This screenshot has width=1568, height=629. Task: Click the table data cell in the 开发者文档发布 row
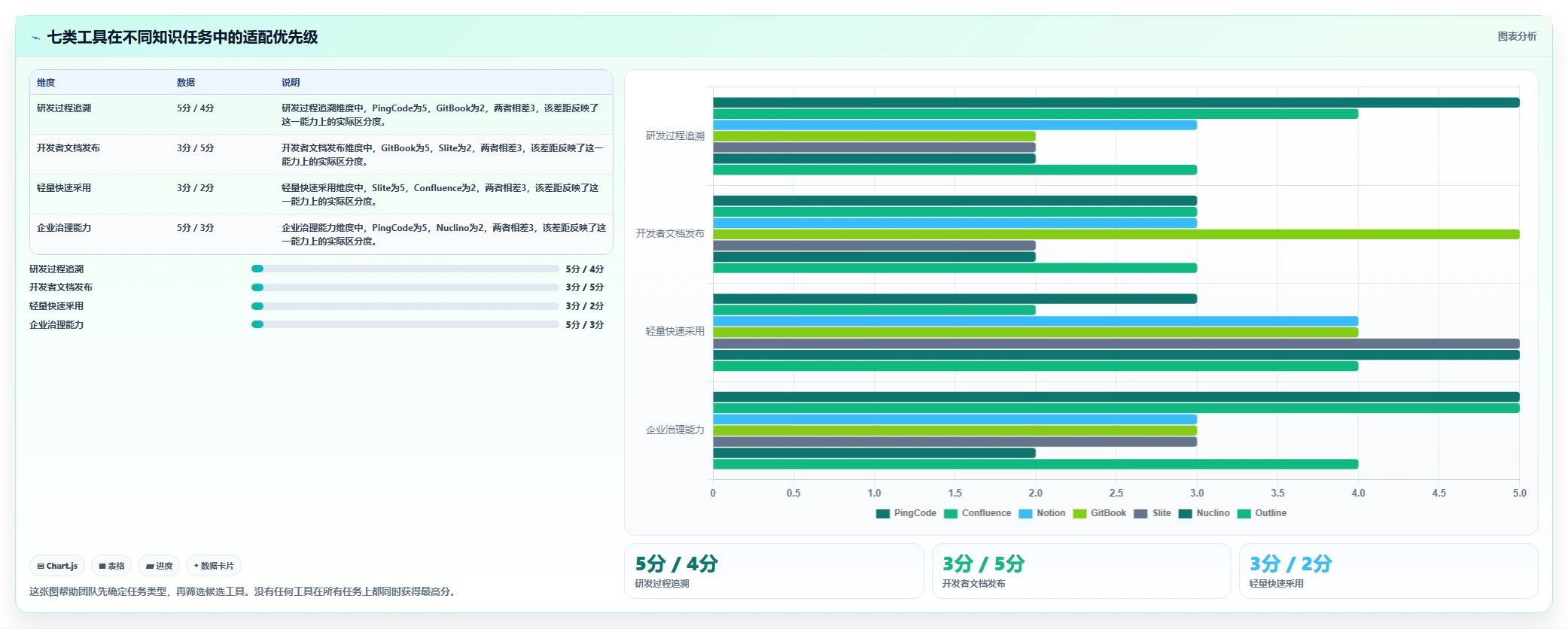click(196, 148)
